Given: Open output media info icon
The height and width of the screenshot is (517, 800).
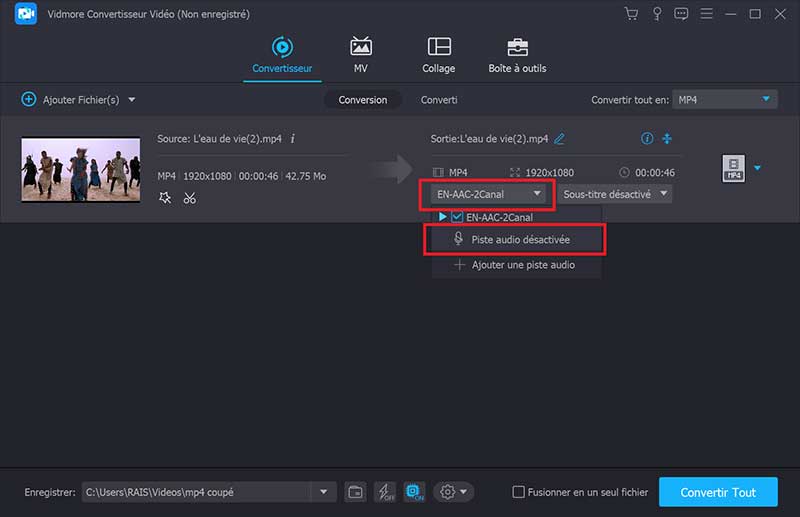Looking at the screenshot, I should pos(647,138).
